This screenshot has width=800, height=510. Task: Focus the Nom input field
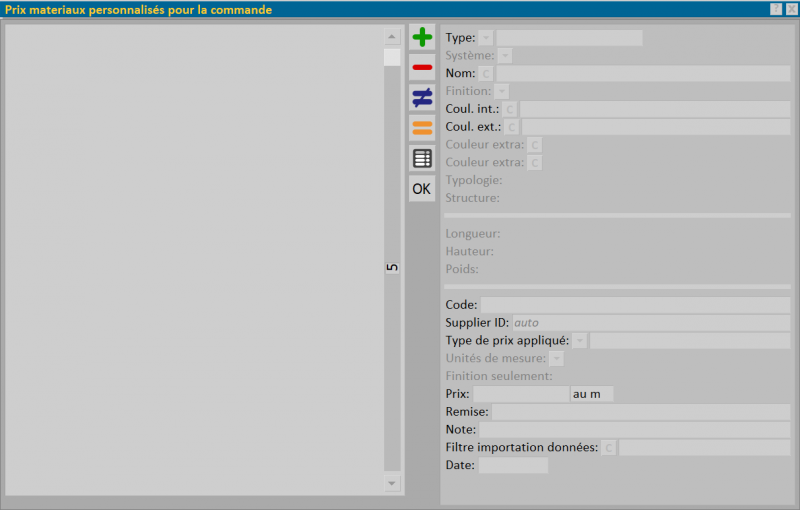pyautogui.click(x=643, y=73)
